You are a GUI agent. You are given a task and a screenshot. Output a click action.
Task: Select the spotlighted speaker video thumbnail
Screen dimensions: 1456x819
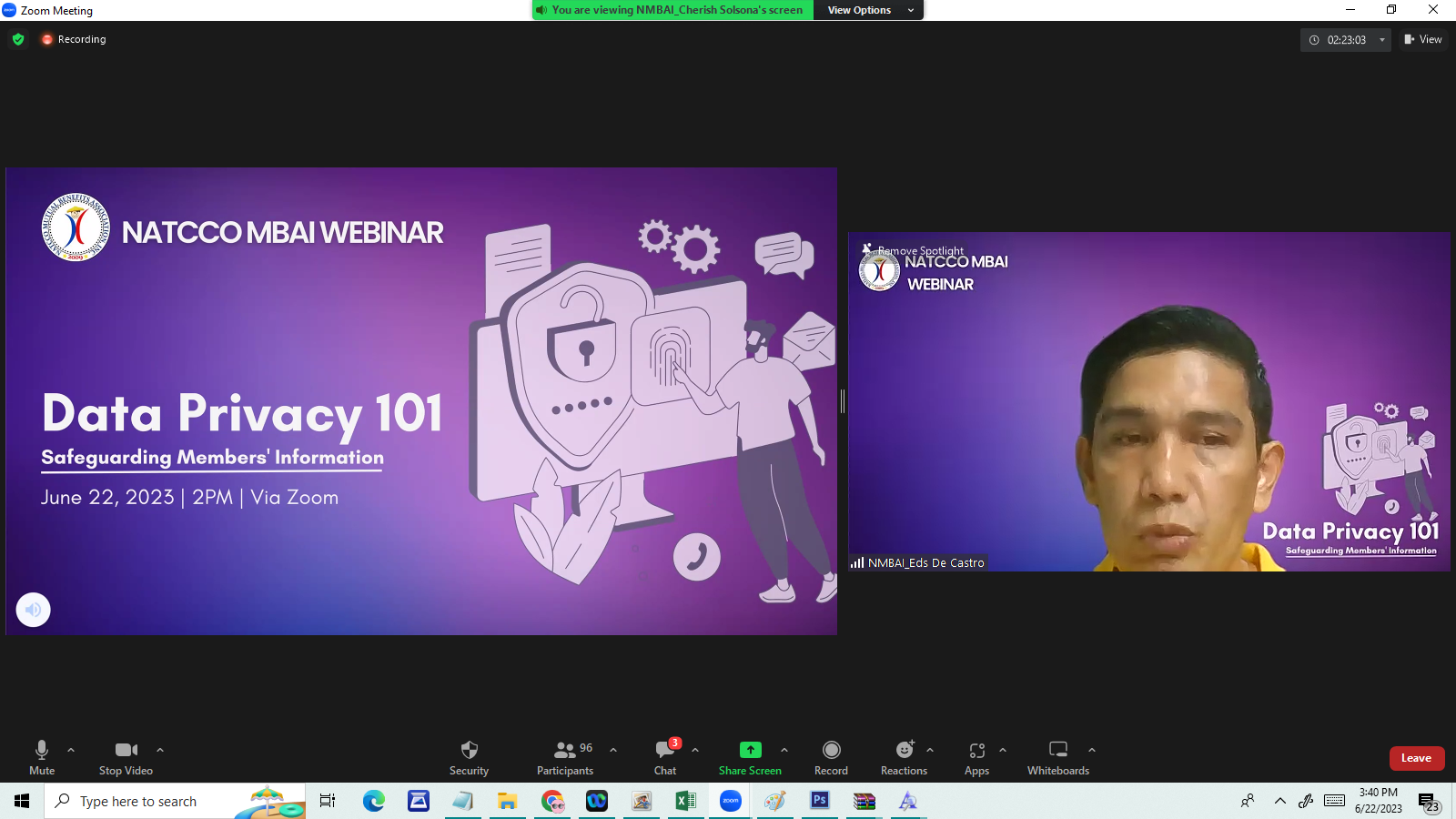click(x=1149, y=402)
